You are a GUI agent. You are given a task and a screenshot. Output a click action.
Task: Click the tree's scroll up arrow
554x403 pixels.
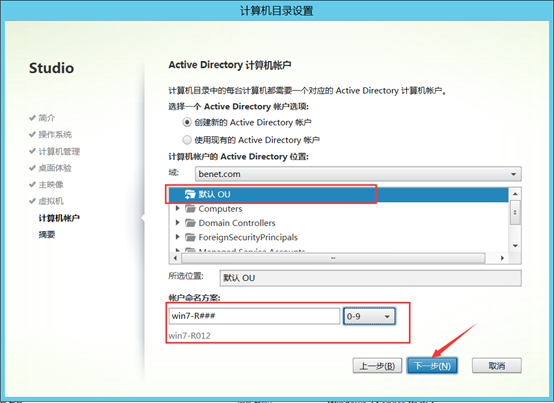515,194
